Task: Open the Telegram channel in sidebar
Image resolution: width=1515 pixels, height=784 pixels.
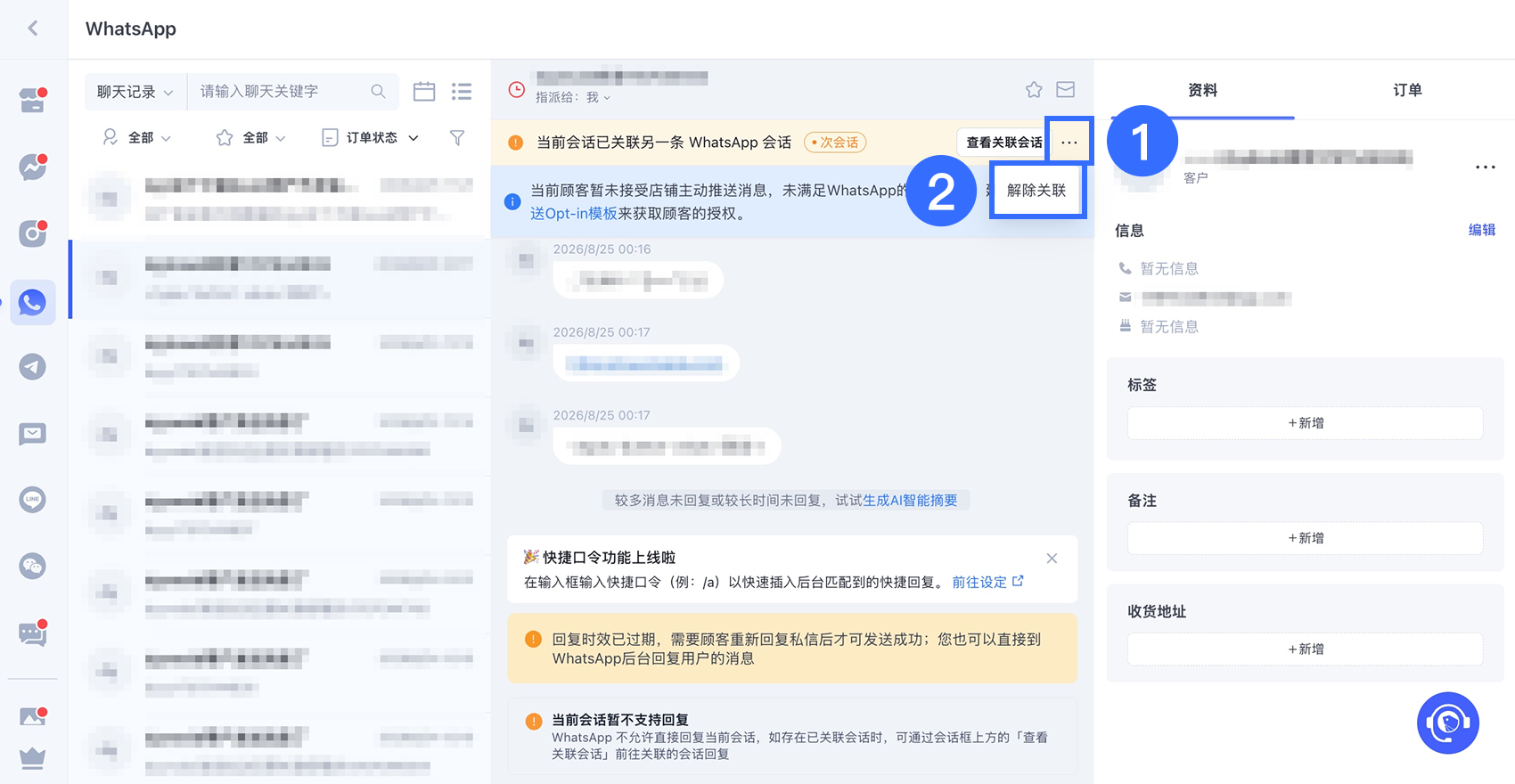Action: [x=33, y=367]
